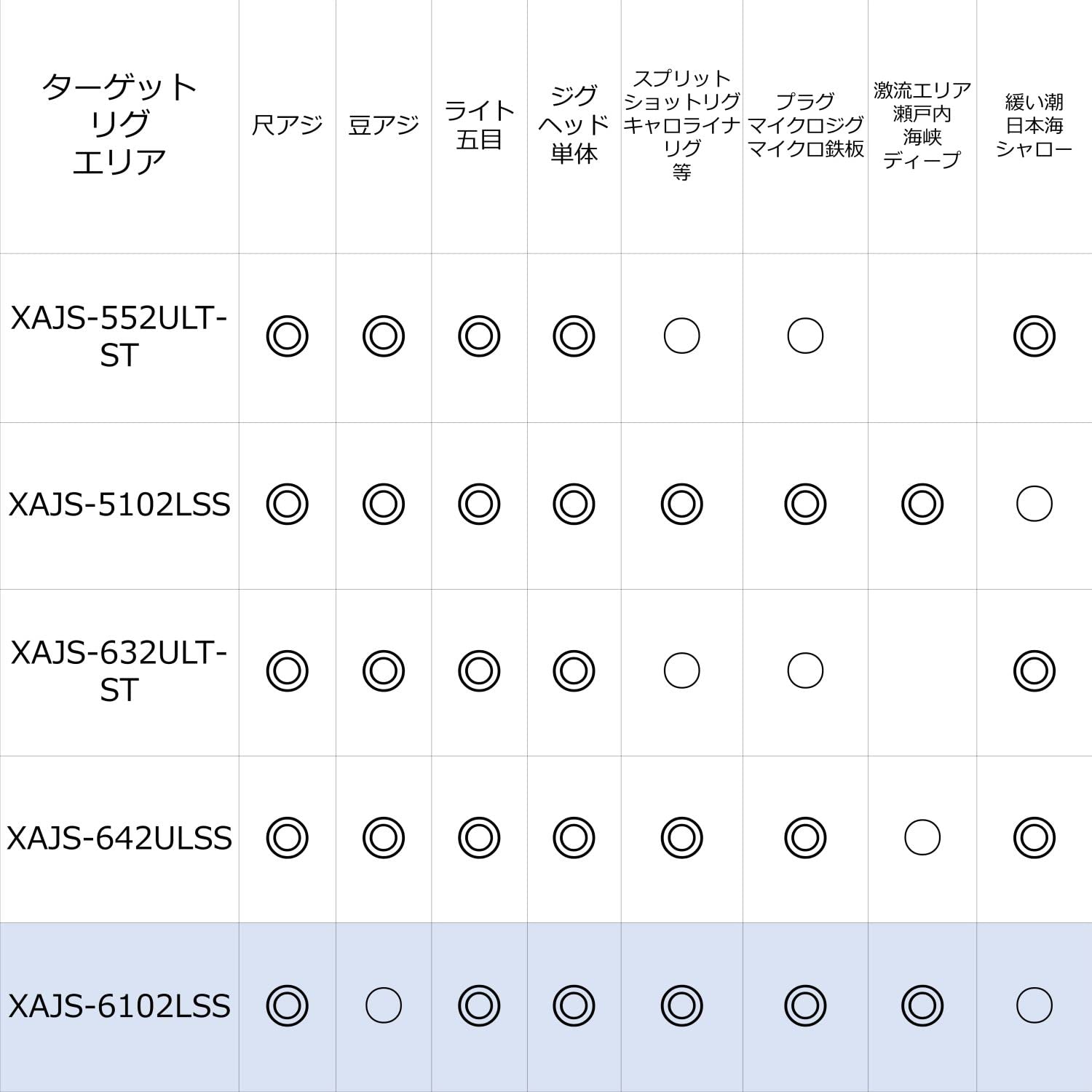This screenshot has height=1092, width=1092.
Task: Click XAJS-642ULSS double circle under ジグヘッド単体
Action: pyautogui.click(x=574, y=837)
